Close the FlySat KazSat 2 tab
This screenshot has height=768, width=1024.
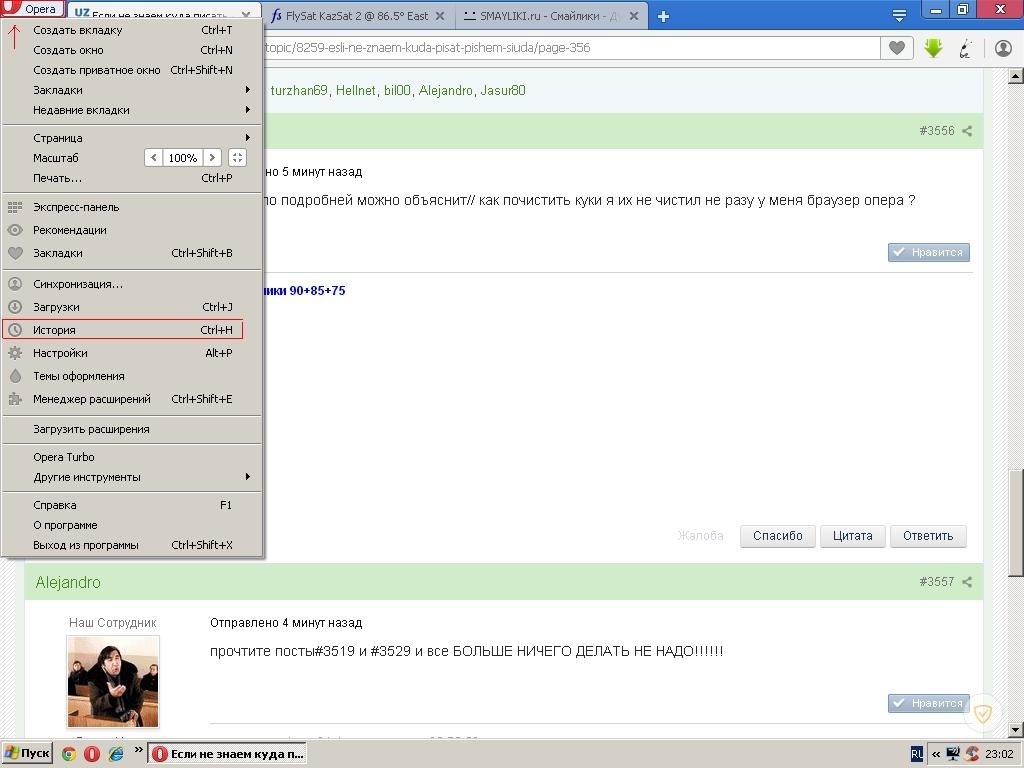[x=440, y=16]
